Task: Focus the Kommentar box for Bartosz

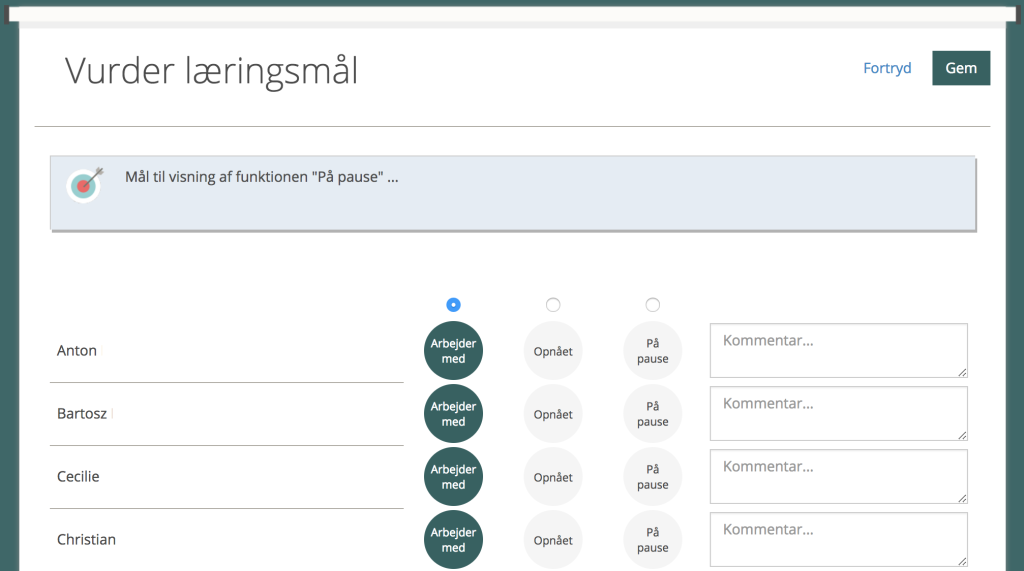Action: click(x=838, y=413)
